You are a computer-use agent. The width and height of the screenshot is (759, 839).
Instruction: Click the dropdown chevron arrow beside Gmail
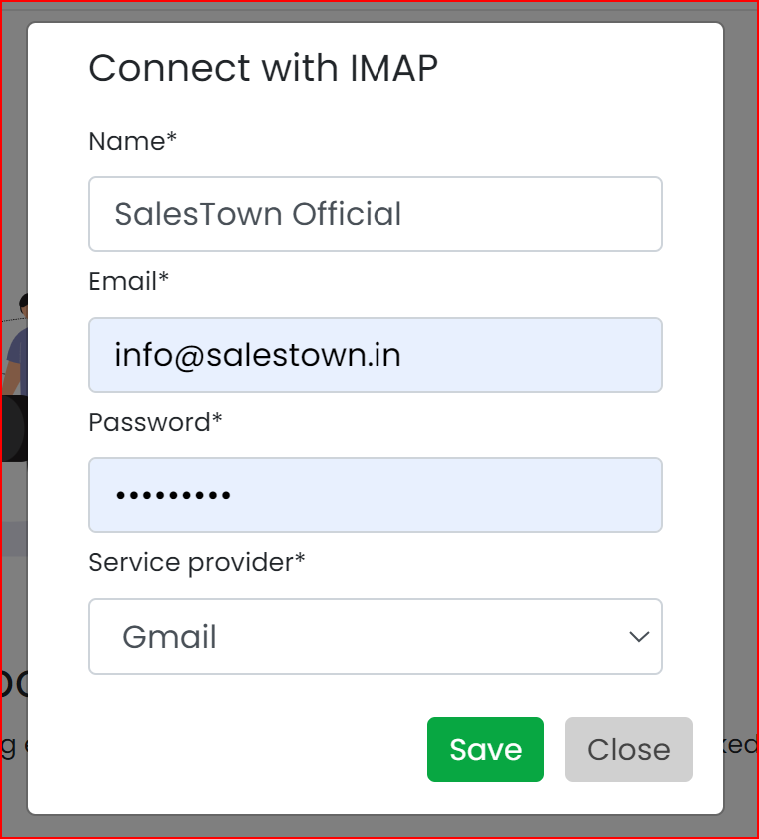639,636
